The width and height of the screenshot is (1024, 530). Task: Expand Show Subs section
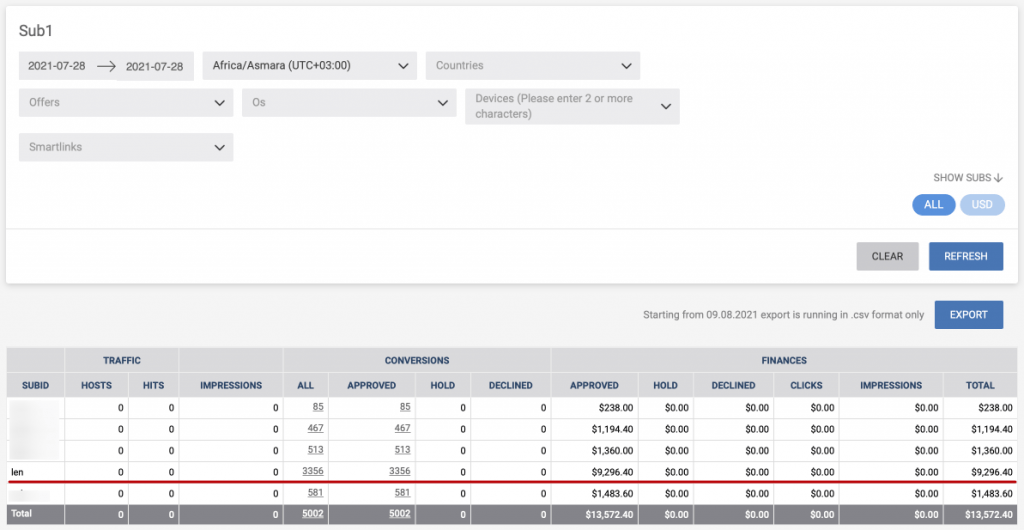(x=967, y=178)
